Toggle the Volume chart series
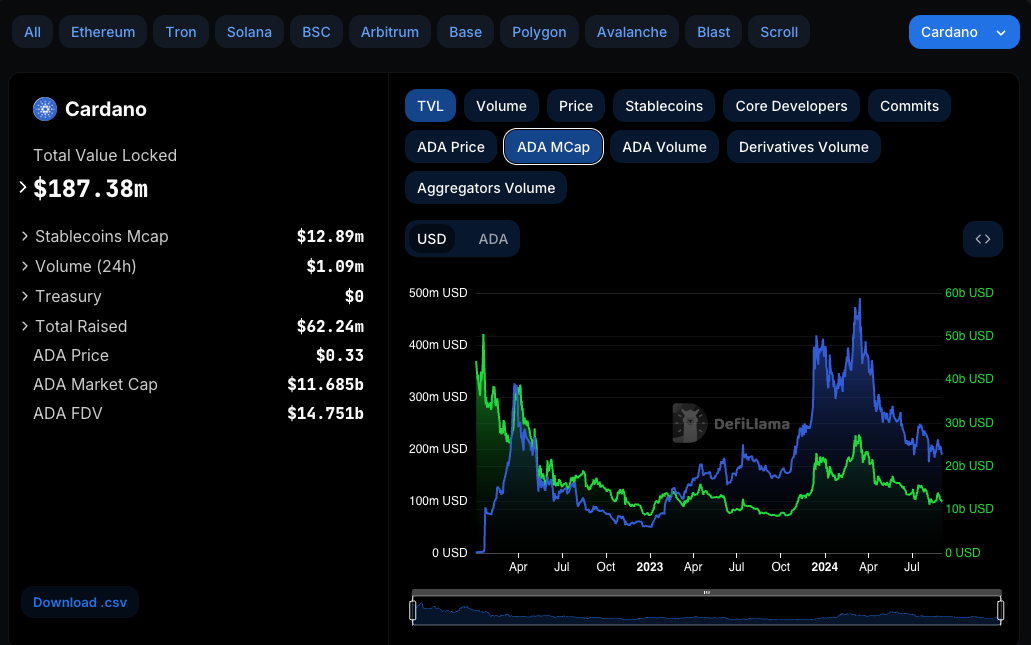 pyautogui.click(x=501, y=106)
